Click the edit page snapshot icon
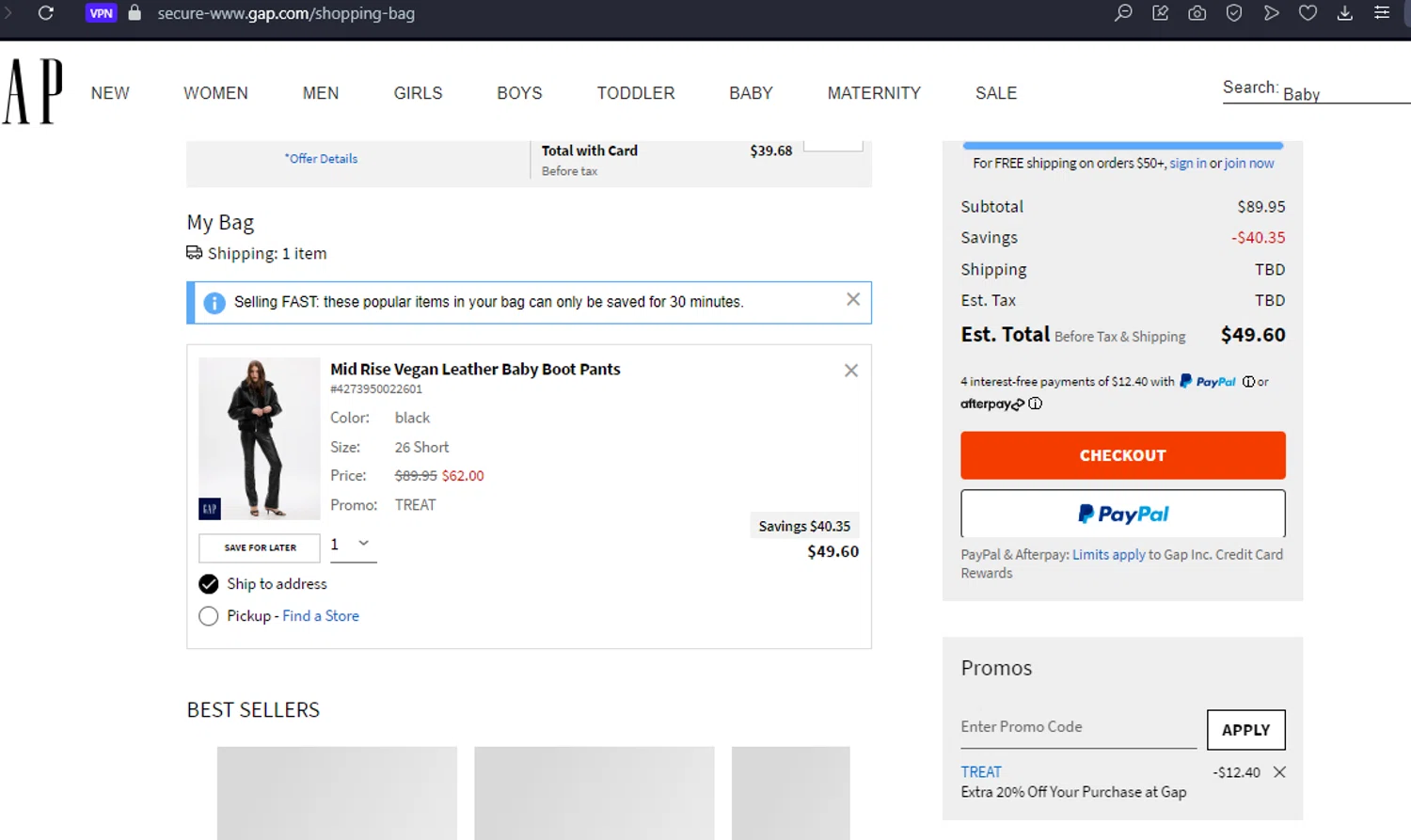Screen dimensions: 1411x840 1160,13
